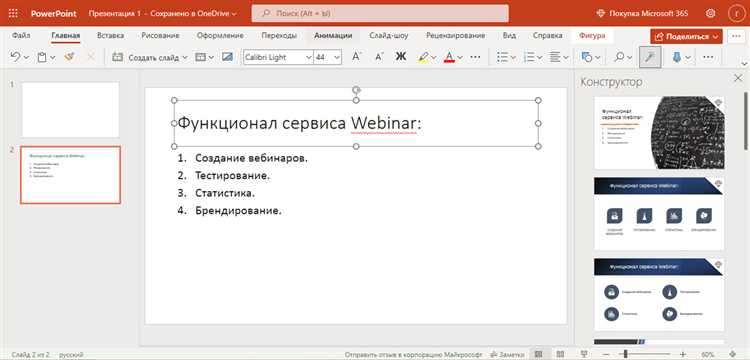Click the Поделиться button
The image size is (750, 360).
coord(686,36)
